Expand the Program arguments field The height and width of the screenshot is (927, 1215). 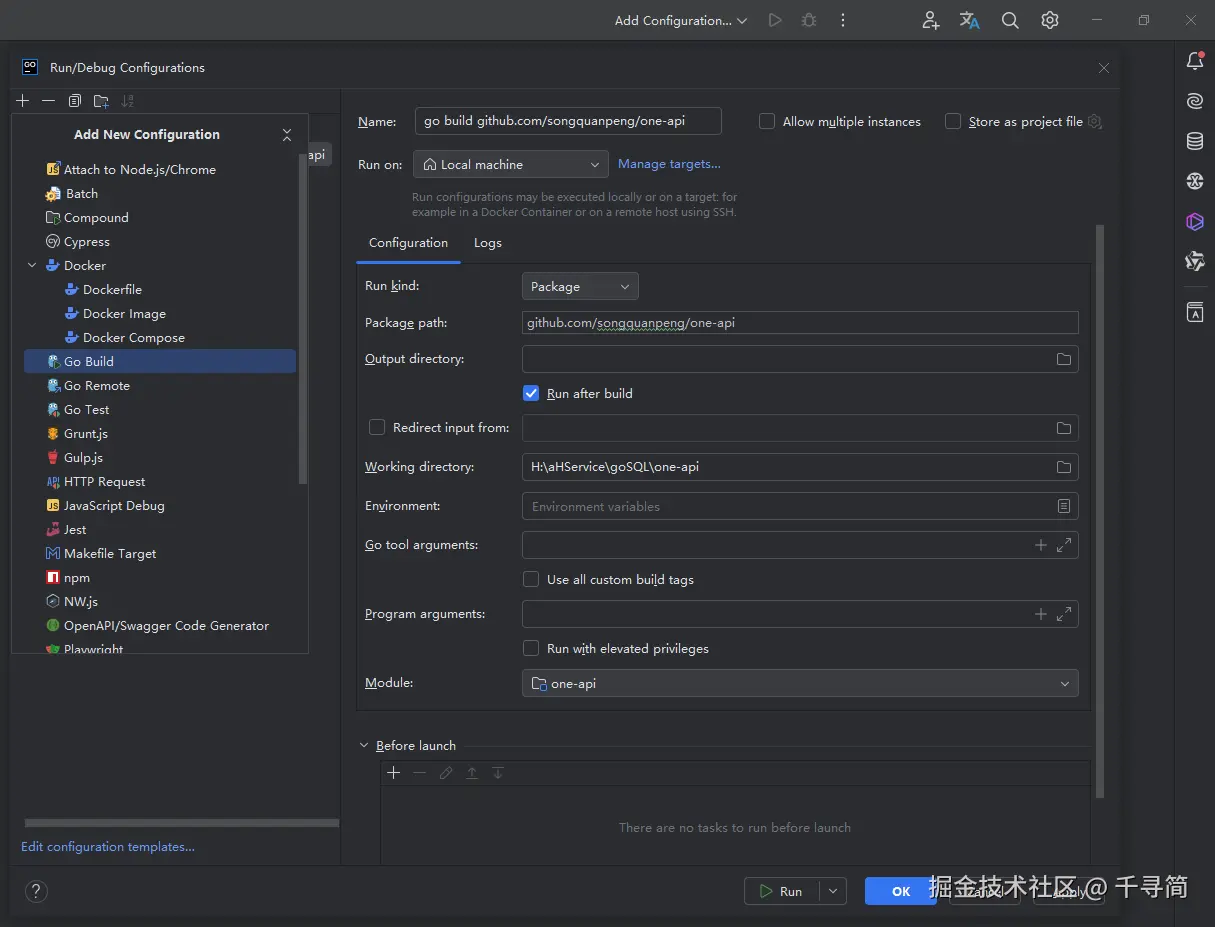[1064, 614]
